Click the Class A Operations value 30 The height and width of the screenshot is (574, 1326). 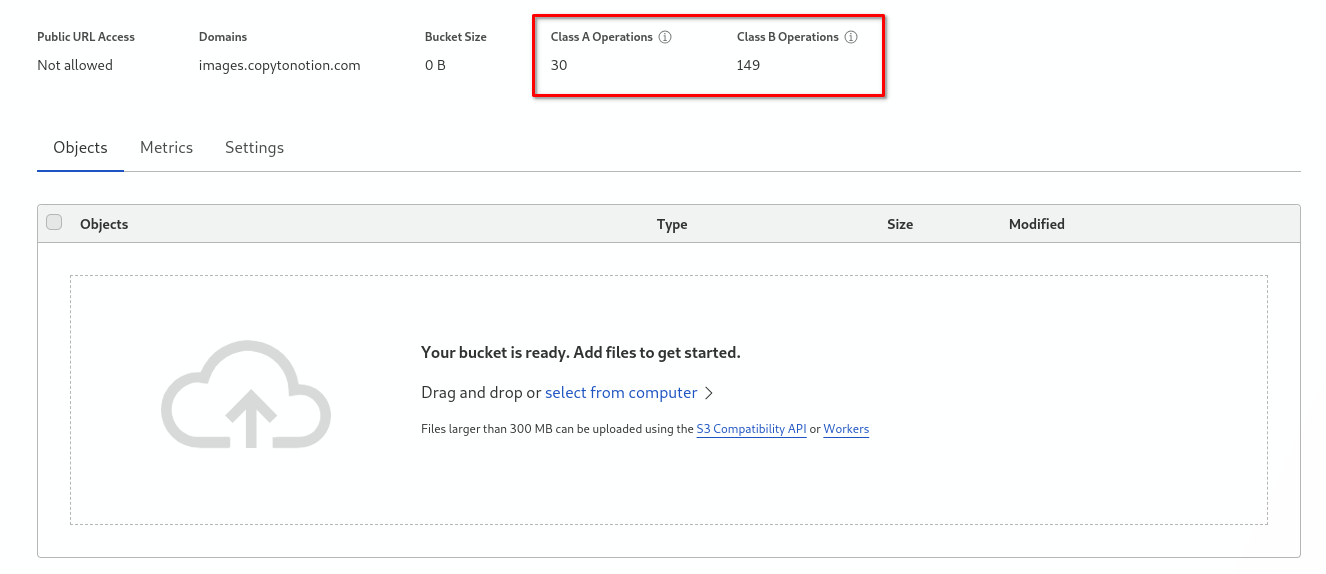click(559, 66)
